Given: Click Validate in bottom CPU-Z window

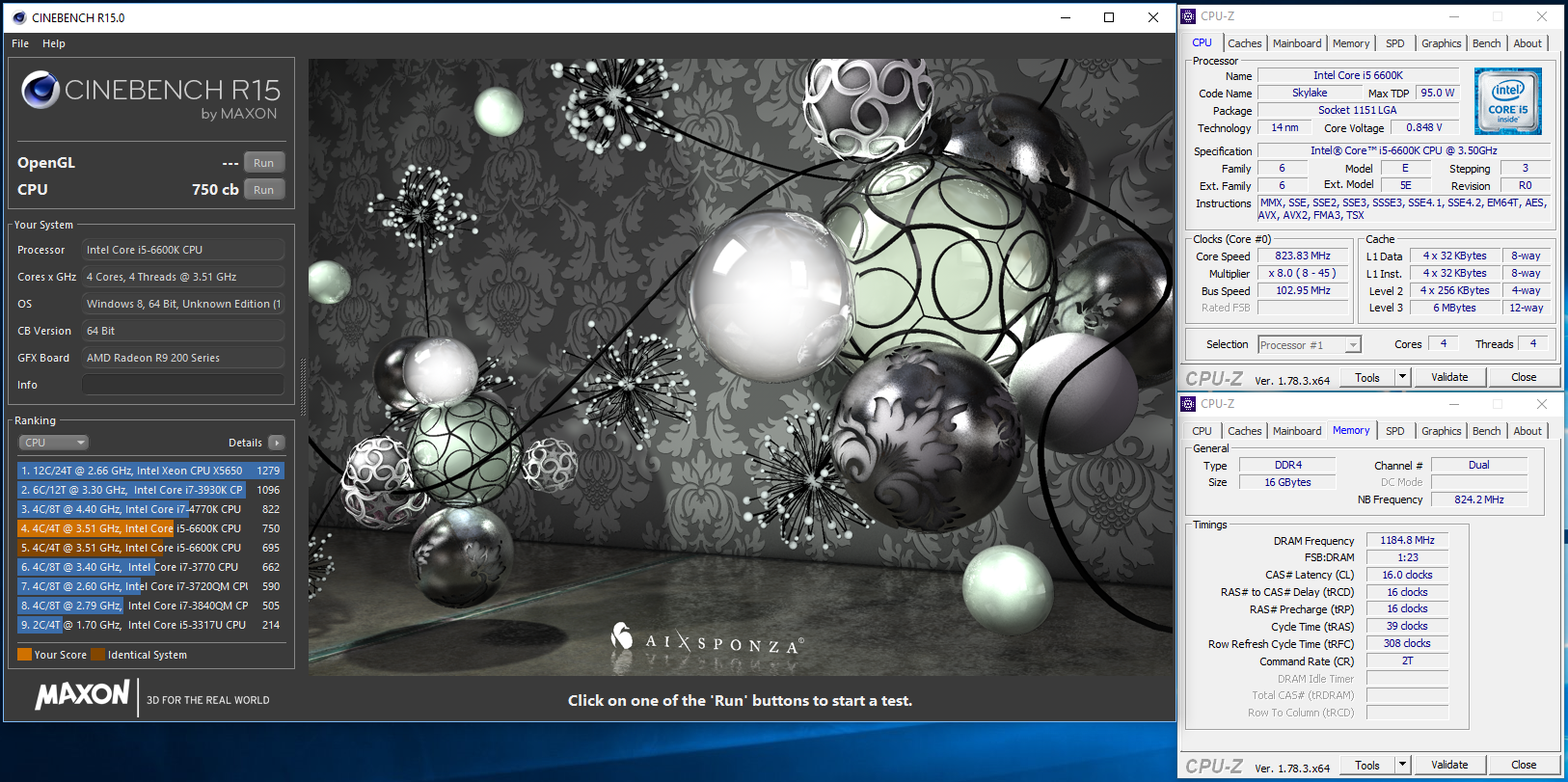Looking at the screenshot, I should [1449, 765].
